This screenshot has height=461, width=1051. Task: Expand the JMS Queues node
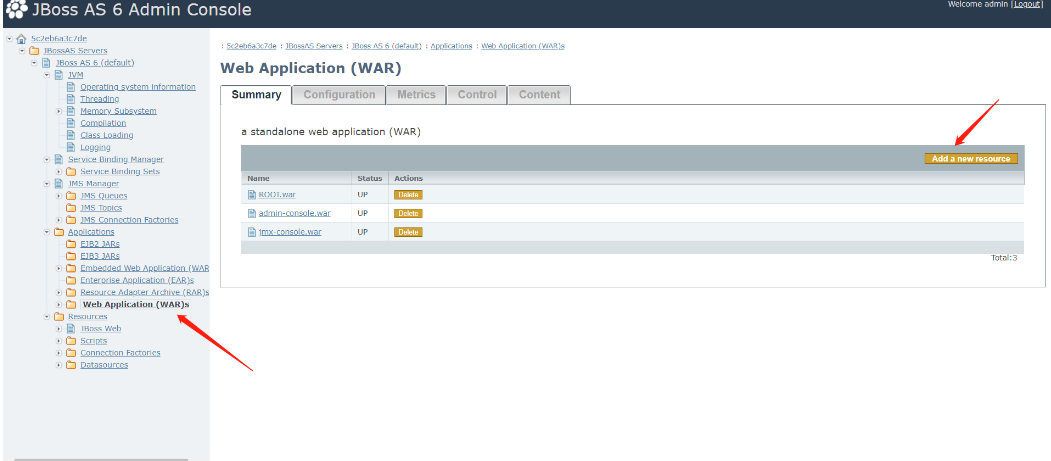(x=59, y=196)
